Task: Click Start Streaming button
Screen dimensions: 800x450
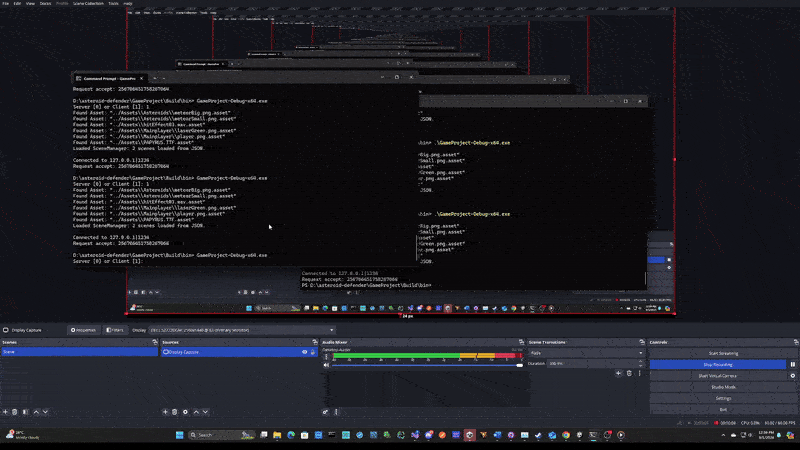Action: click(723, 353)
